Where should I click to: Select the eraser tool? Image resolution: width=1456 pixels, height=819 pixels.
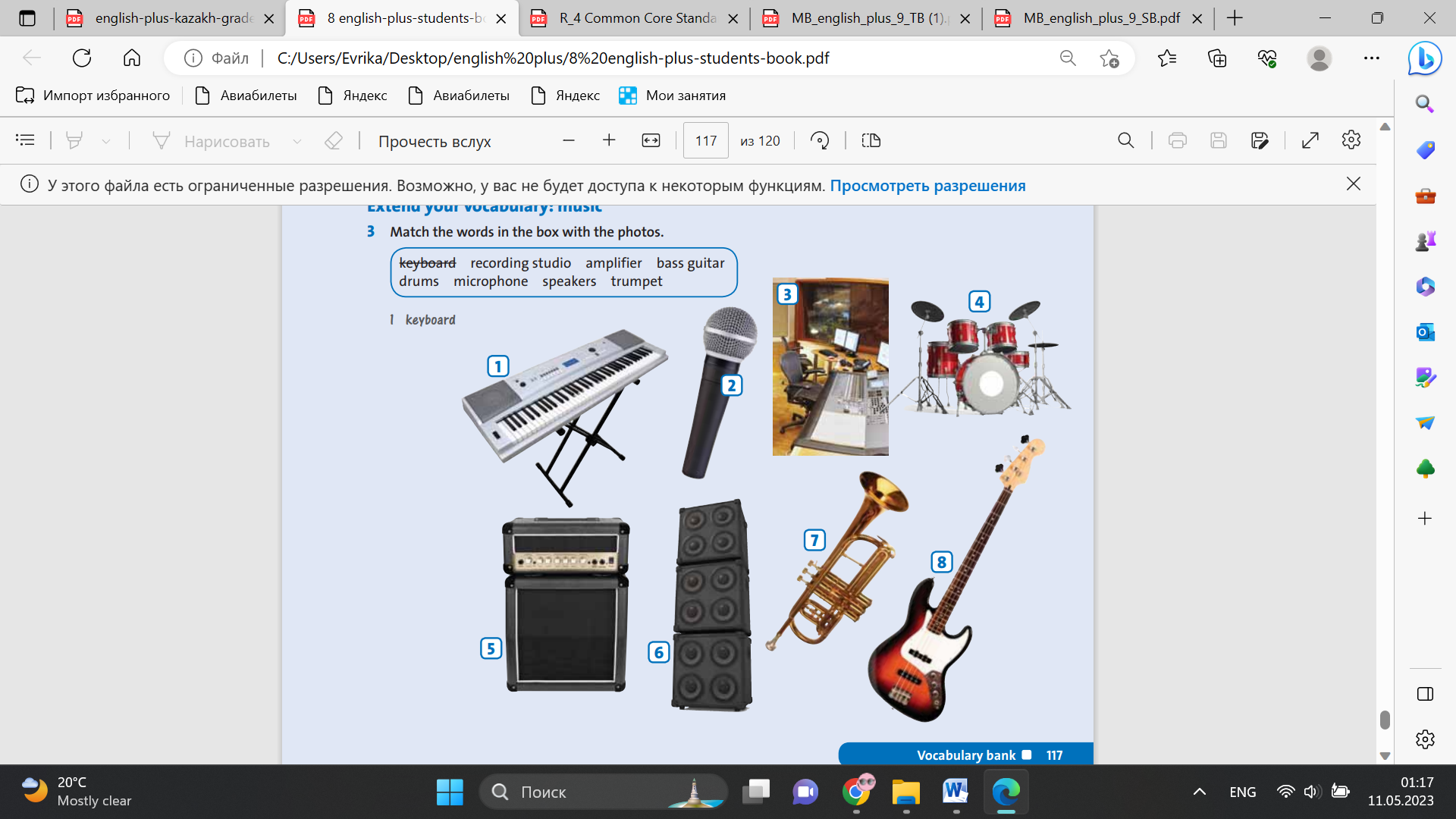[x=334, y=140]
